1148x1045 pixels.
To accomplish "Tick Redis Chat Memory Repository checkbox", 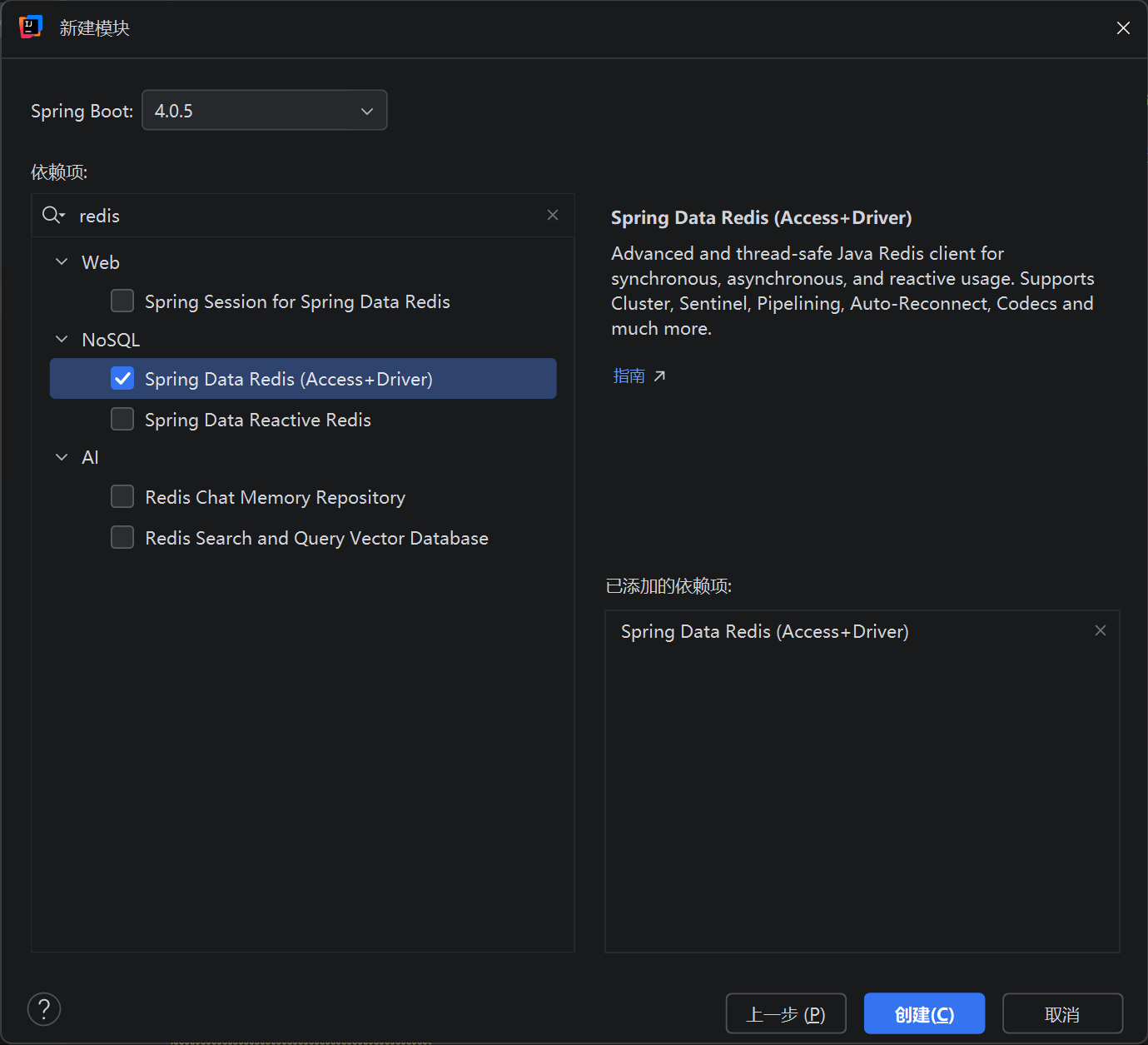I will click(122, 496).
